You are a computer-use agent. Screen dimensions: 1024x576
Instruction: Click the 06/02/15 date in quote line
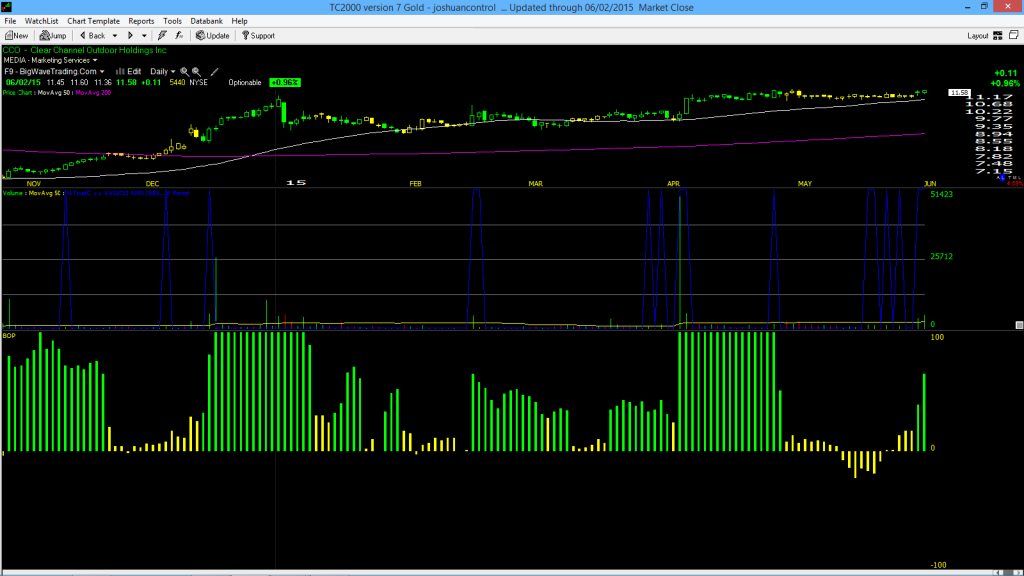click(x=24, y=82)
